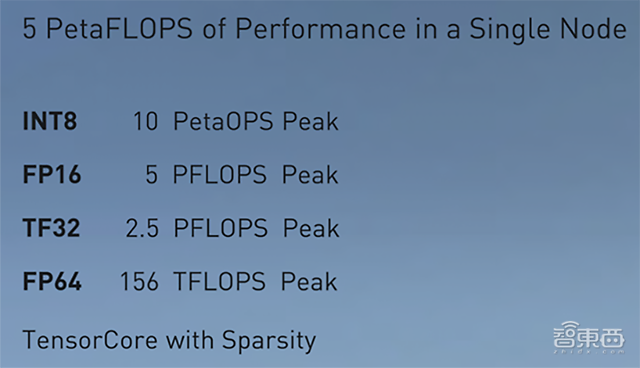The height and width of the screenshot is (368, 640).
Task: Click PFLOPS in the TF32 row
Action: click(220, 228)
